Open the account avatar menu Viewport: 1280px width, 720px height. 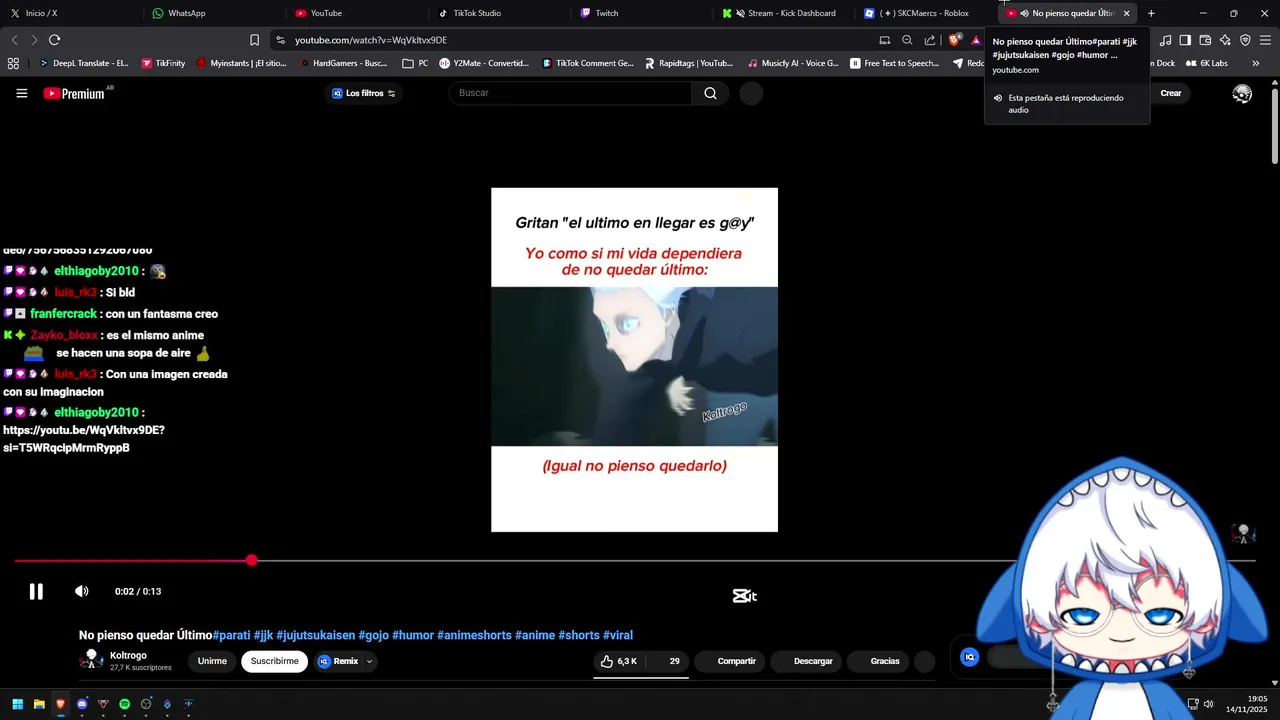[x=1242, y=93]
